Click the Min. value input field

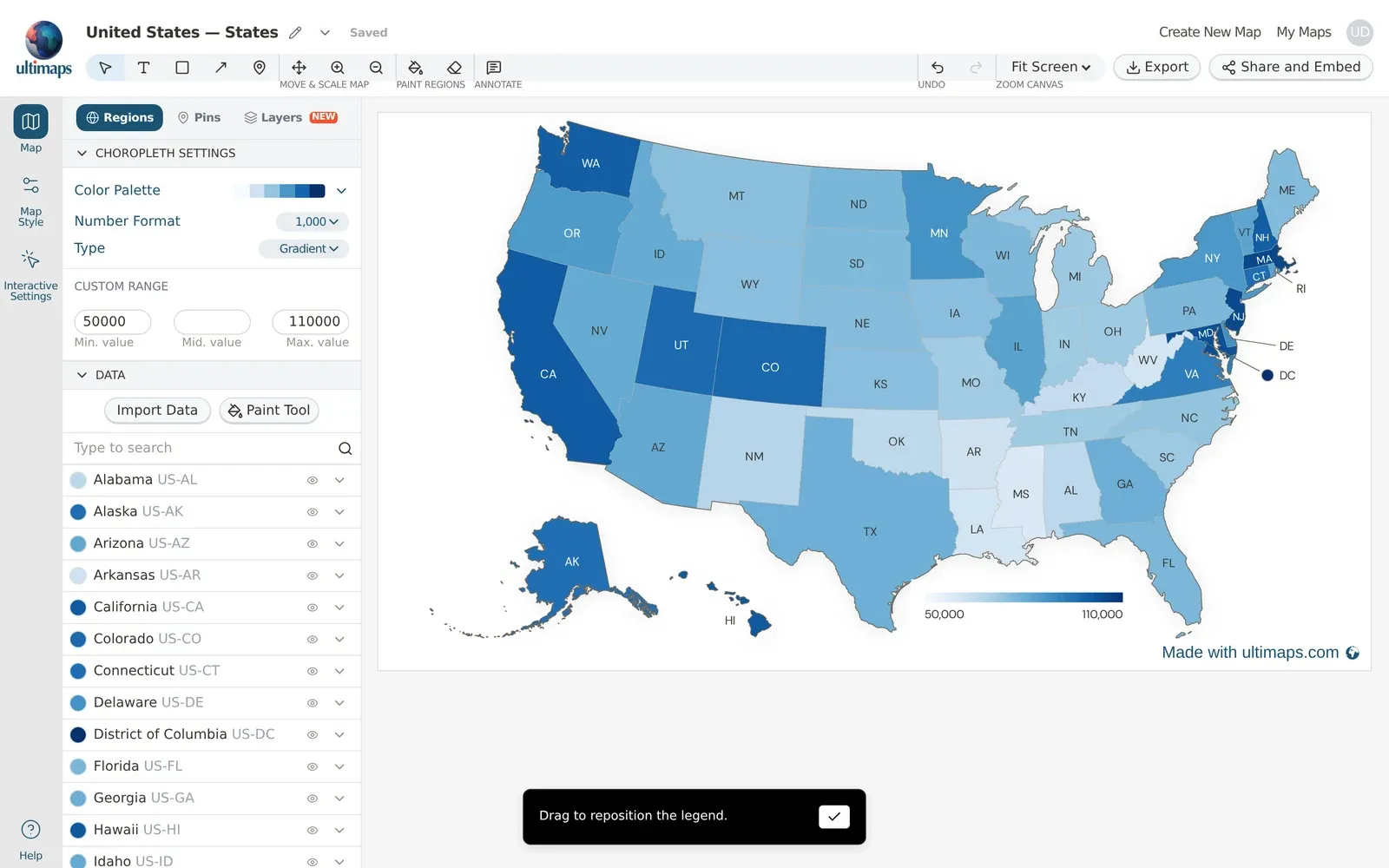pos(113,322)
